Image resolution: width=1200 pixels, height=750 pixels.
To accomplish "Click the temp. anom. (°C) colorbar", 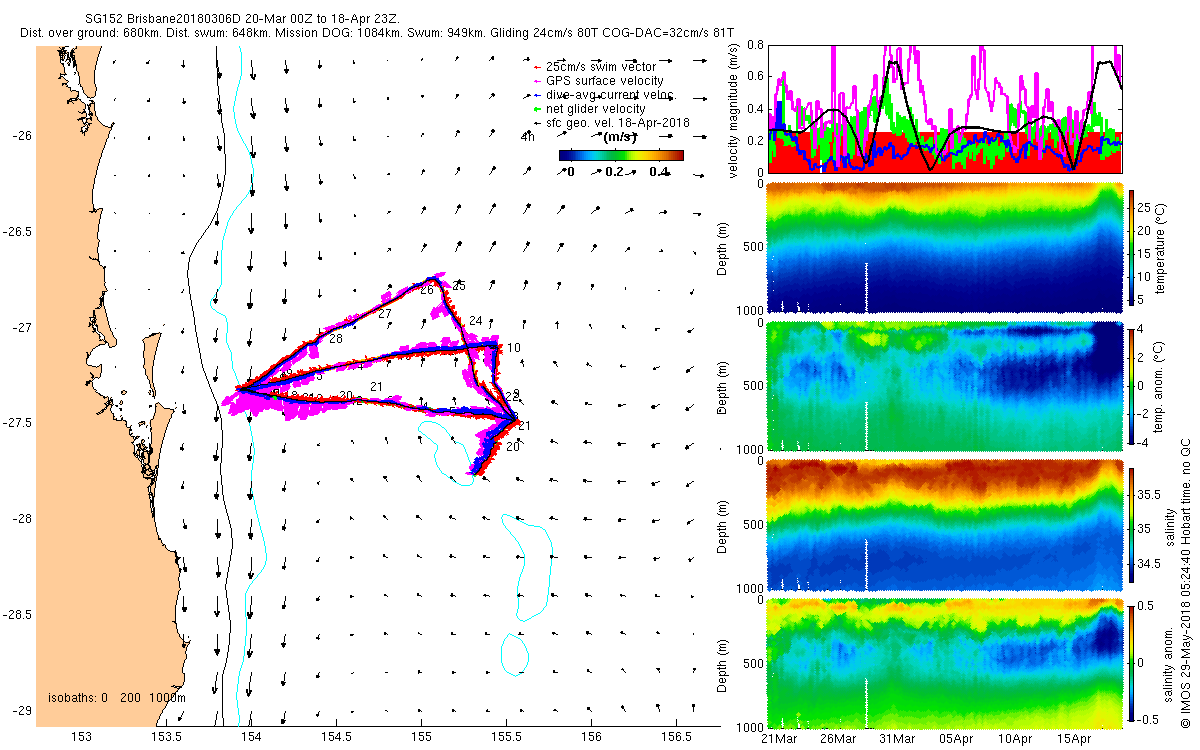I will (1132, 385).
